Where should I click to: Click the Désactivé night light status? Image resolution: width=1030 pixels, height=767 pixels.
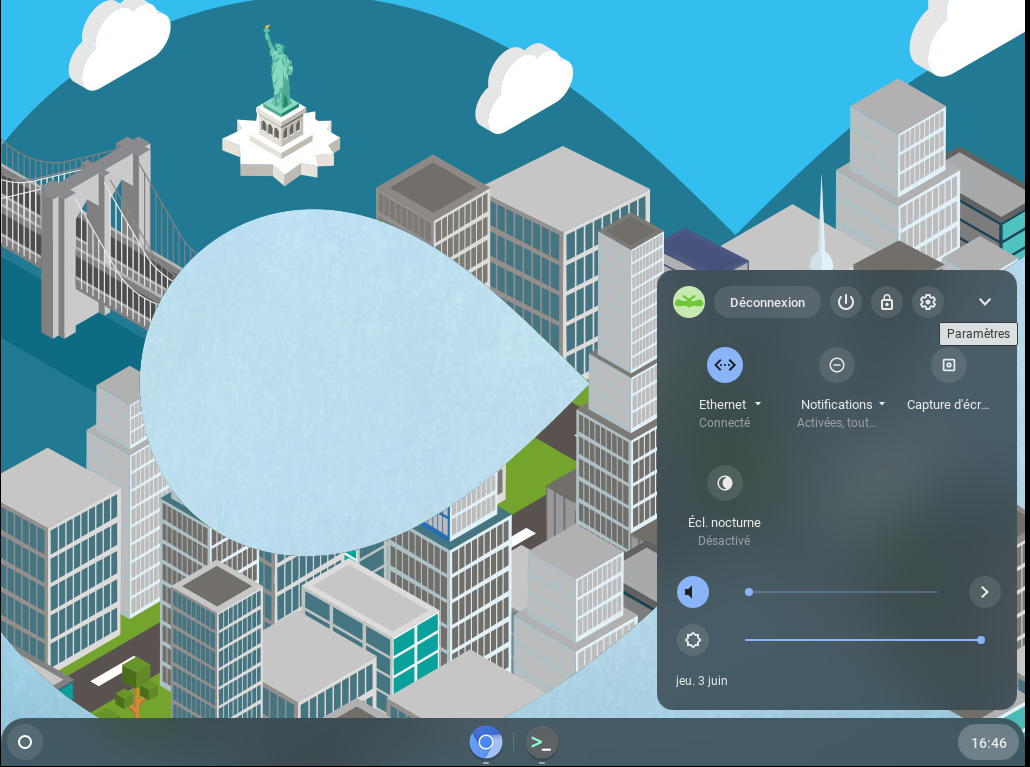tap(724, 541)
